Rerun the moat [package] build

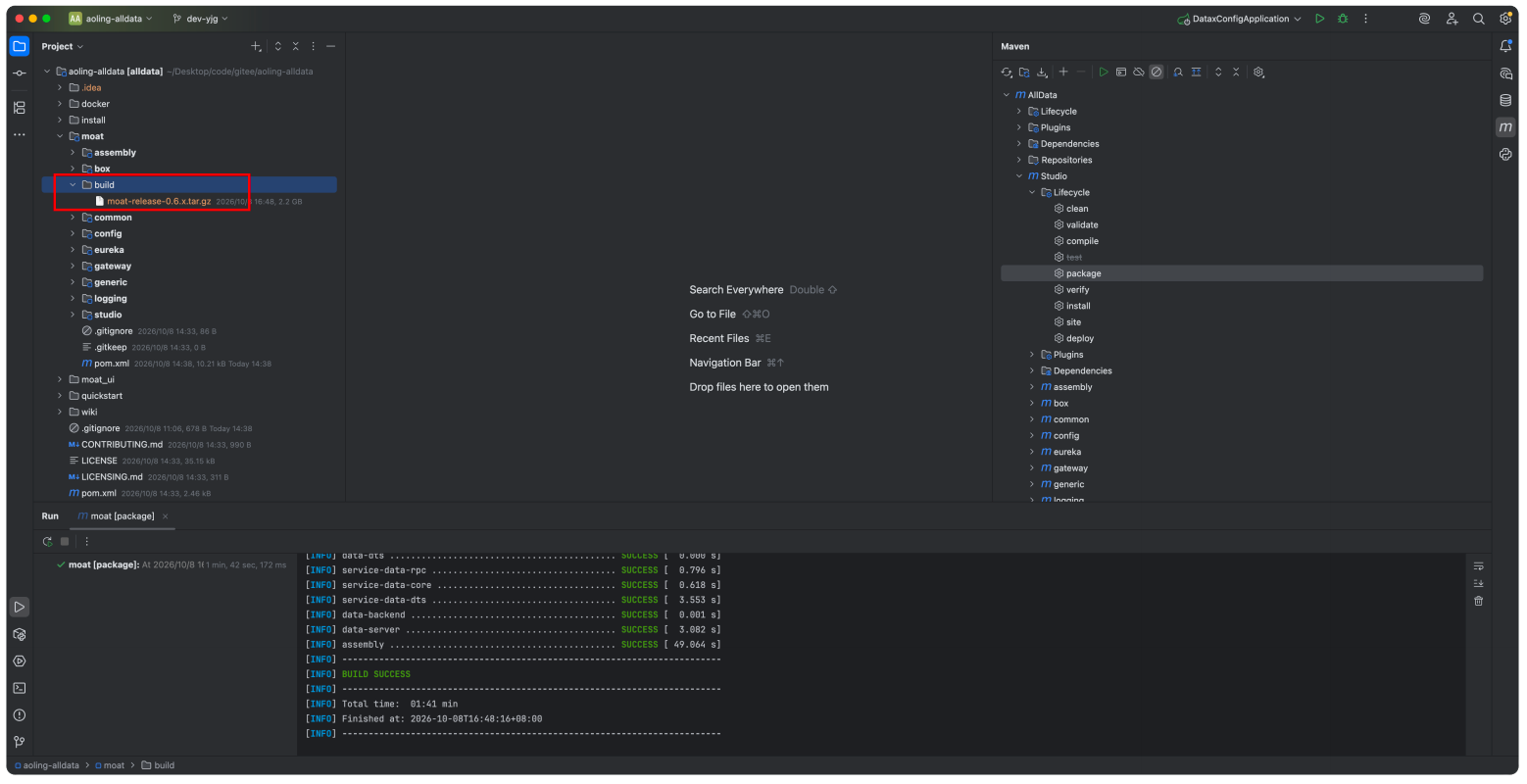pyautogui.click(x=47, y=541)
